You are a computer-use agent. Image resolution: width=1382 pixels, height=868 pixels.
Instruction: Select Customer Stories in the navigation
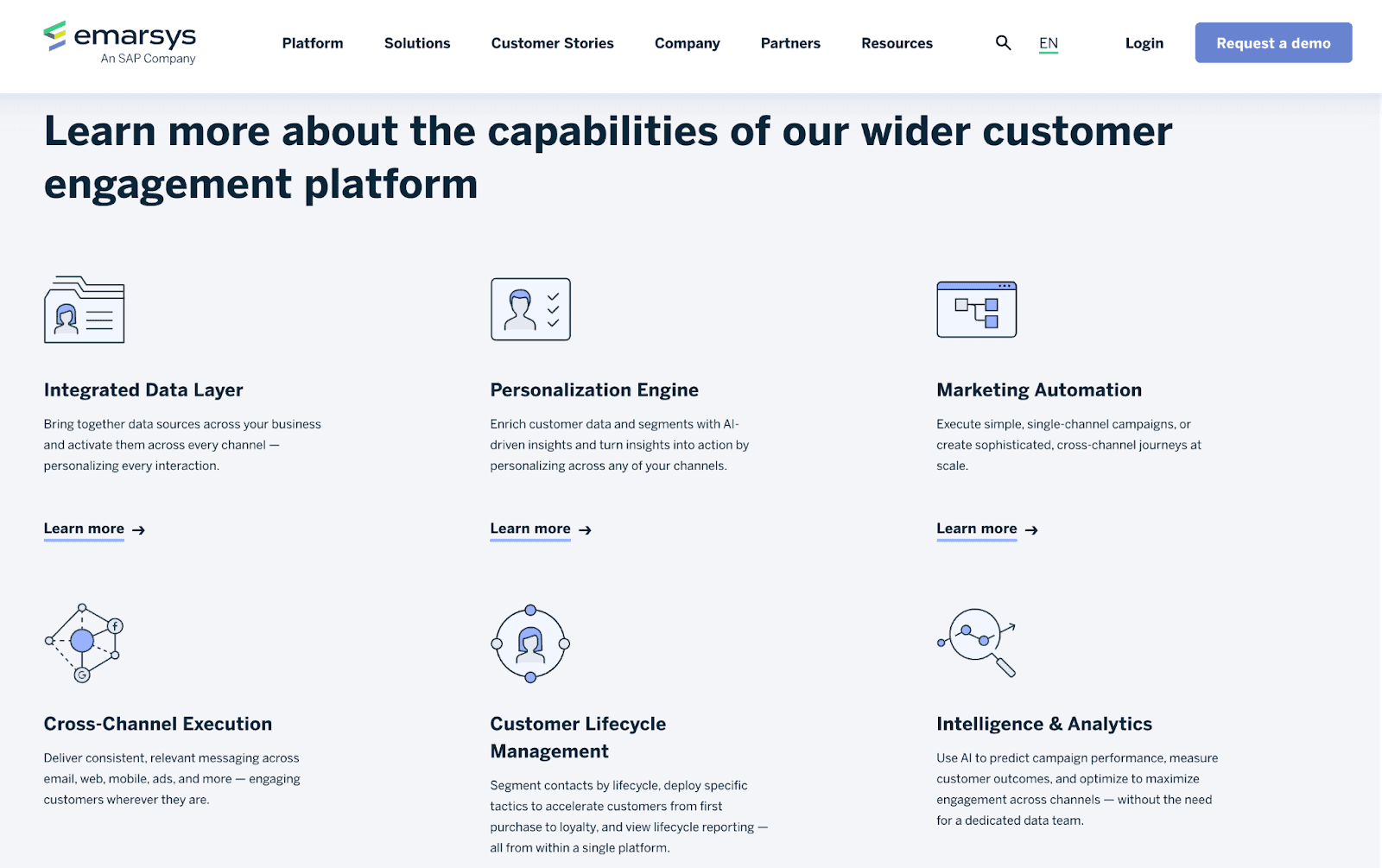tap(552, 42)
